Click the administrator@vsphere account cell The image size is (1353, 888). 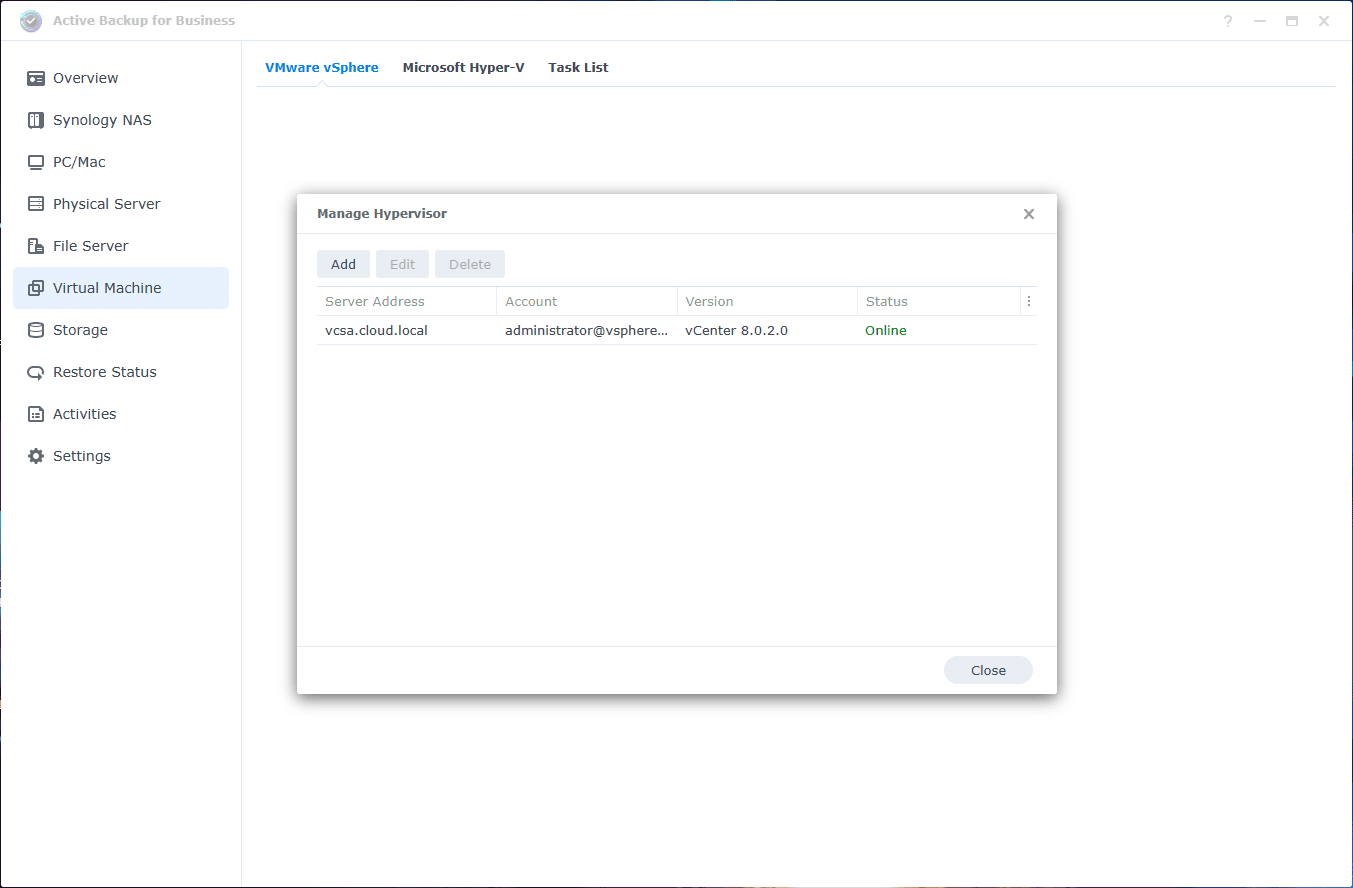click(587, 330)
